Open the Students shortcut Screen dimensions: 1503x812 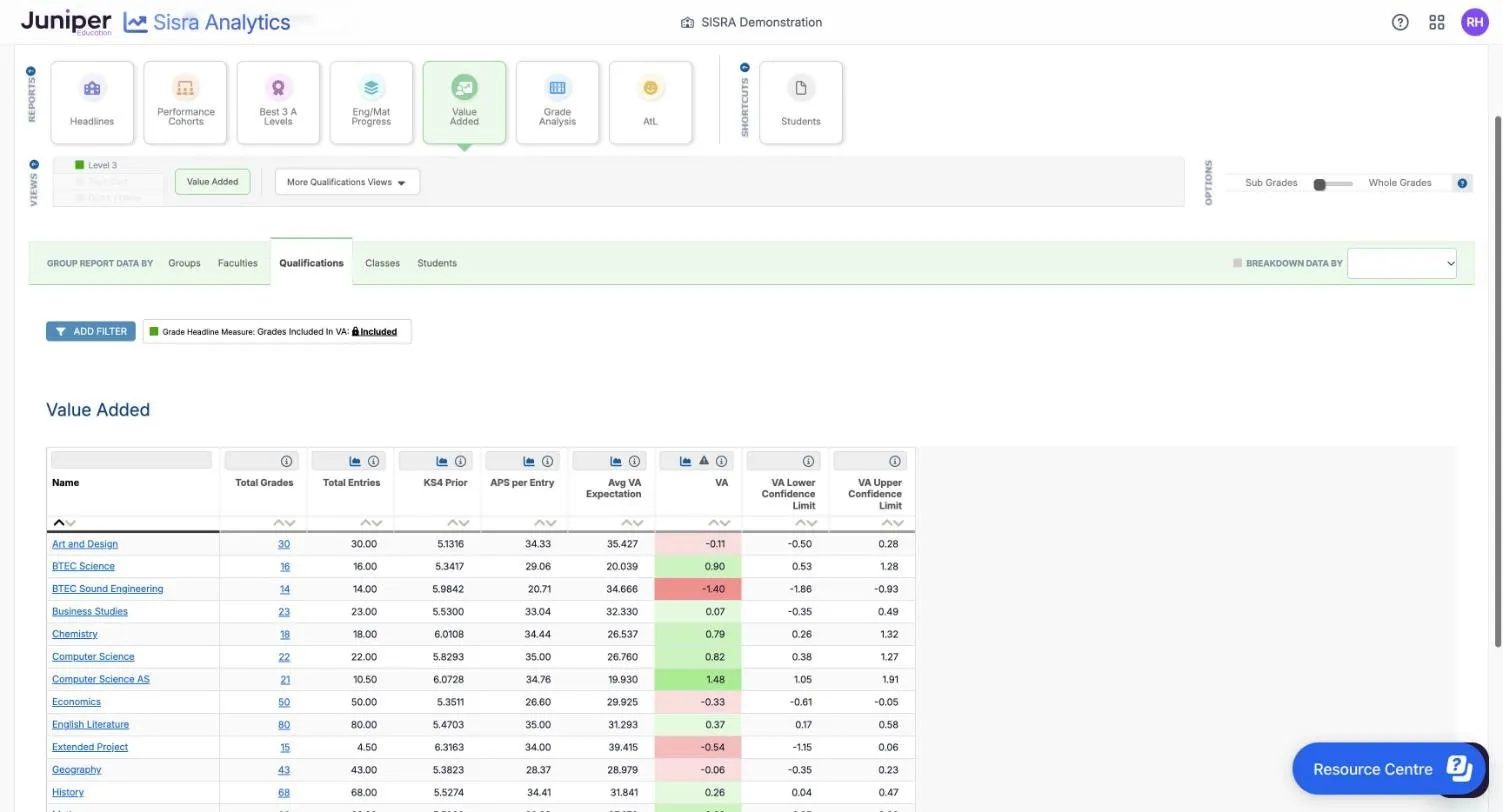point(801,102)
